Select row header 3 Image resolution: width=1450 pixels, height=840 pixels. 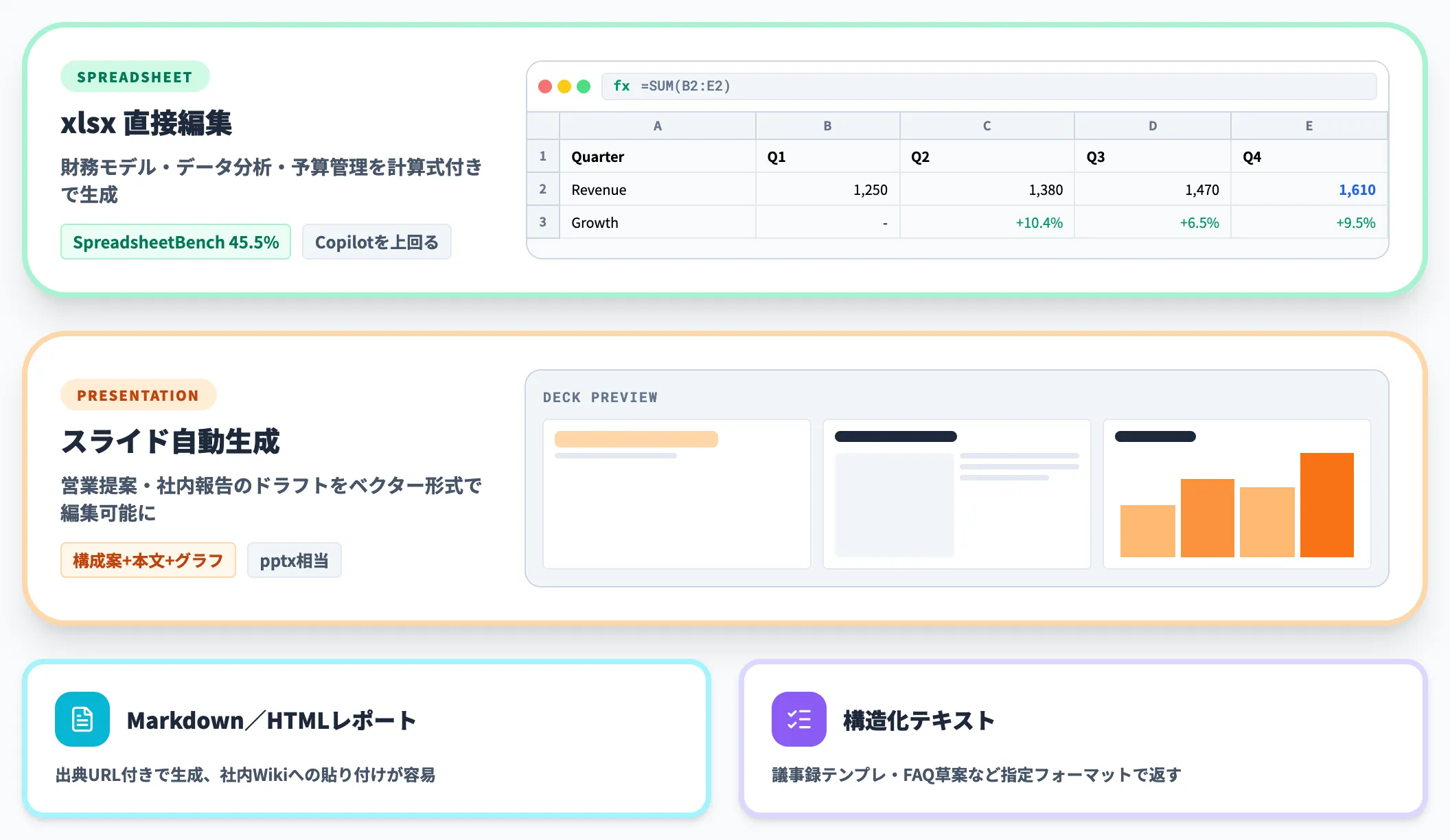pos(543,222)
